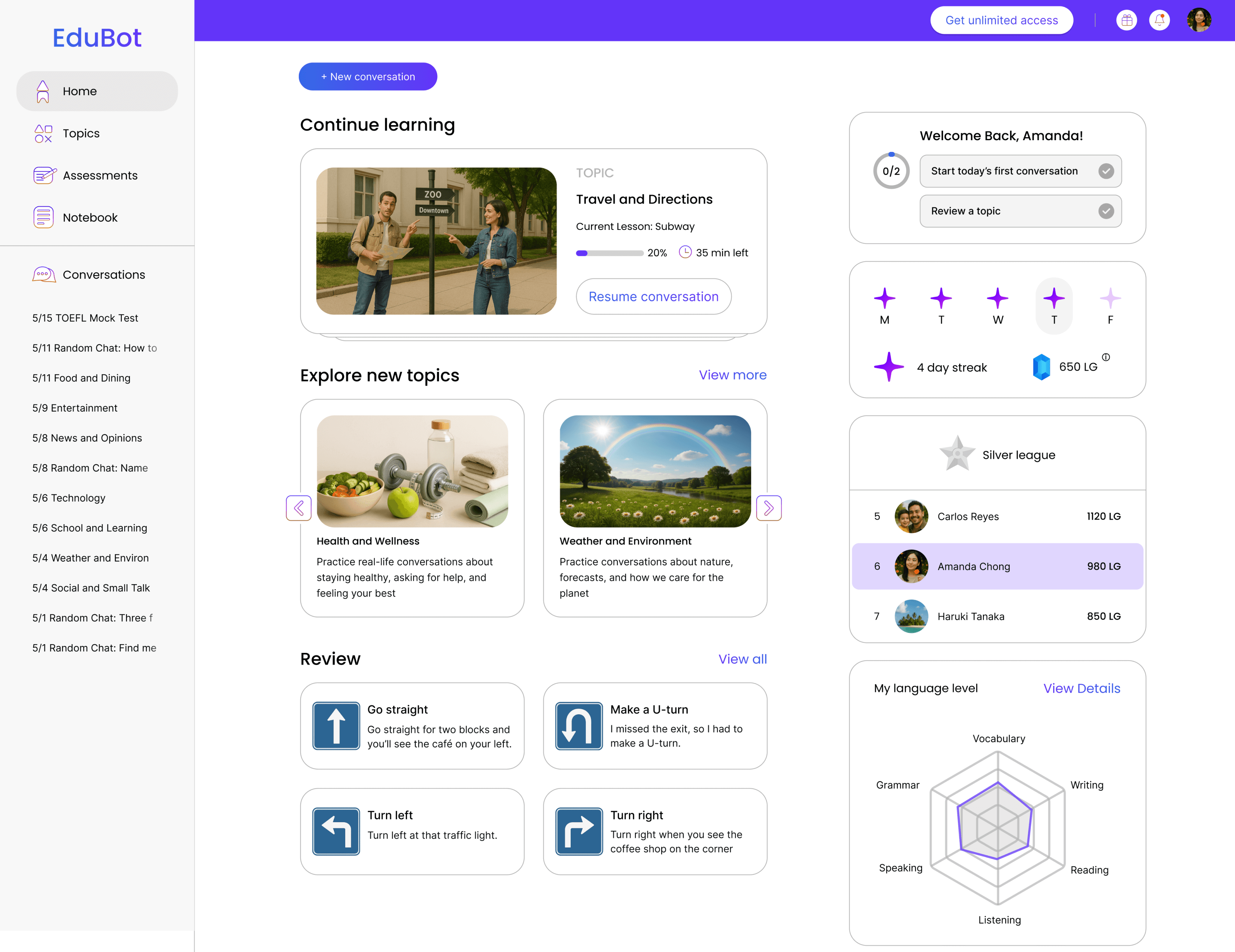This screenshot has width=1235, height=952.
Task: Click the Subway lesson progress bar
Action: click(609, 253)
